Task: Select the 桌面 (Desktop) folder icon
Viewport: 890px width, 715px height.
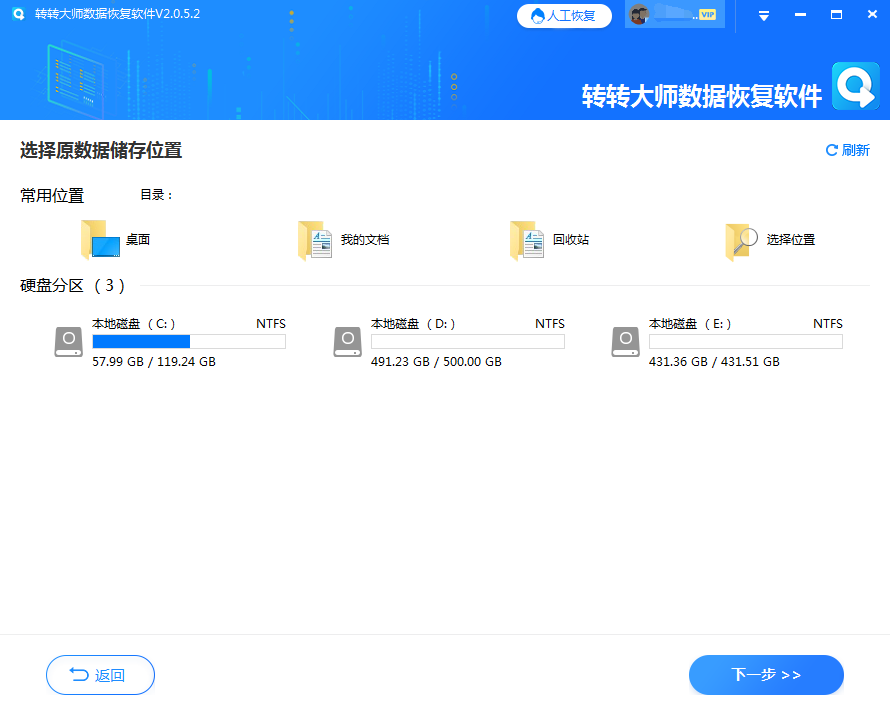Action: (100, 239)
